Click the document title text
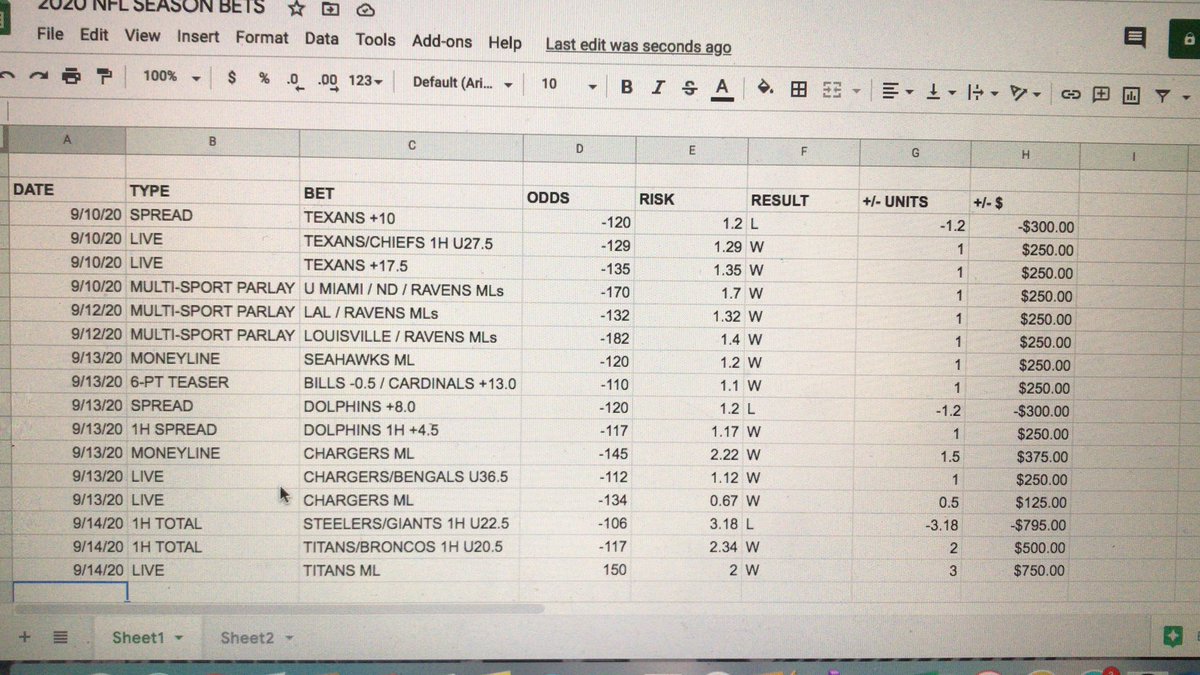Image resolution: width=1200 pixels, height=675 pixels. 152,8
